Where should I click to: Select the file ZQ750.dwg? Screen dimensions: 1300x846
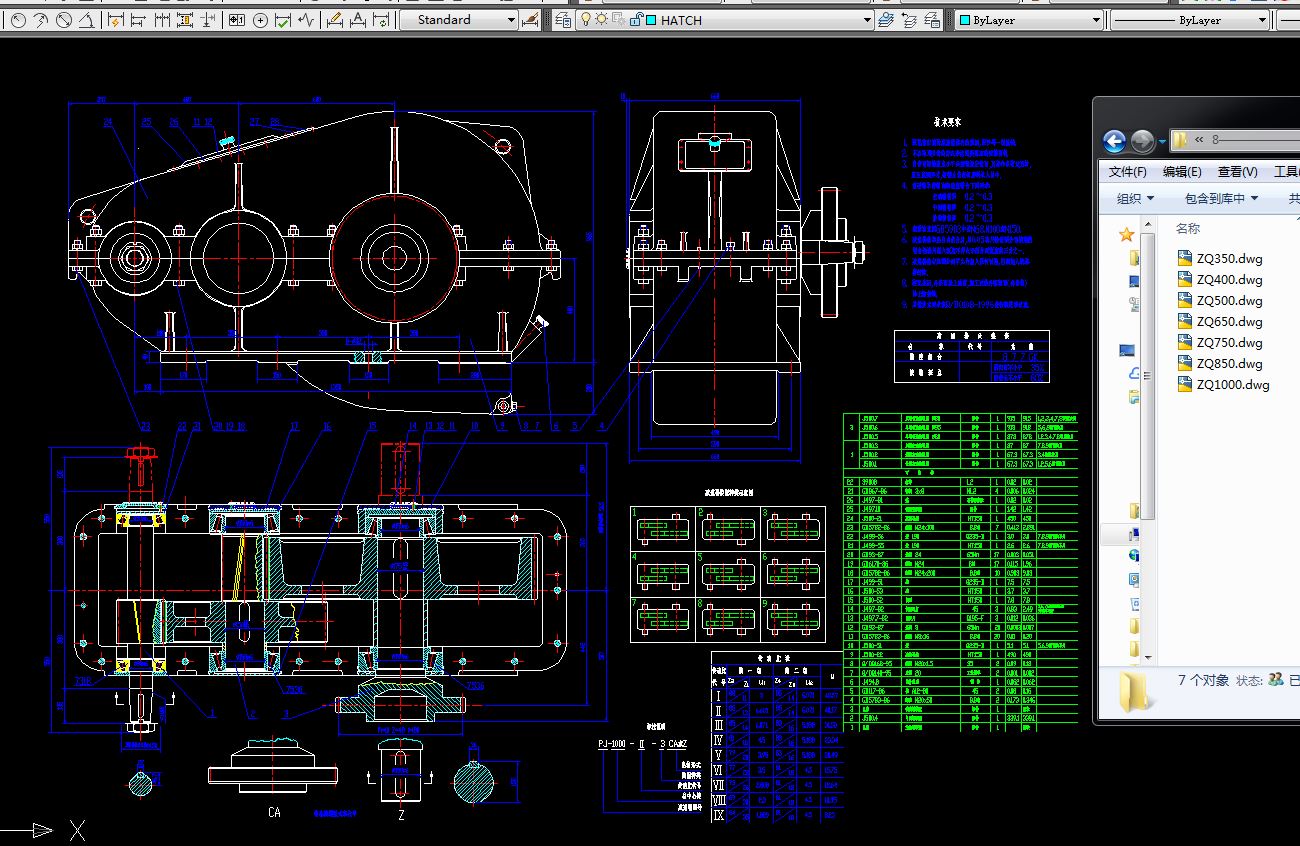click(1220, 343)
